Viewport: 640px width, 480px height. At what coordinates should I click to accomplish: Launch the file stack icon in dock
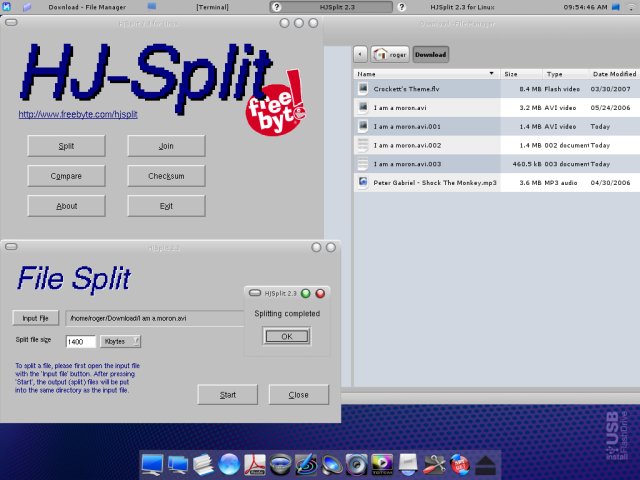tap(203, 464)
